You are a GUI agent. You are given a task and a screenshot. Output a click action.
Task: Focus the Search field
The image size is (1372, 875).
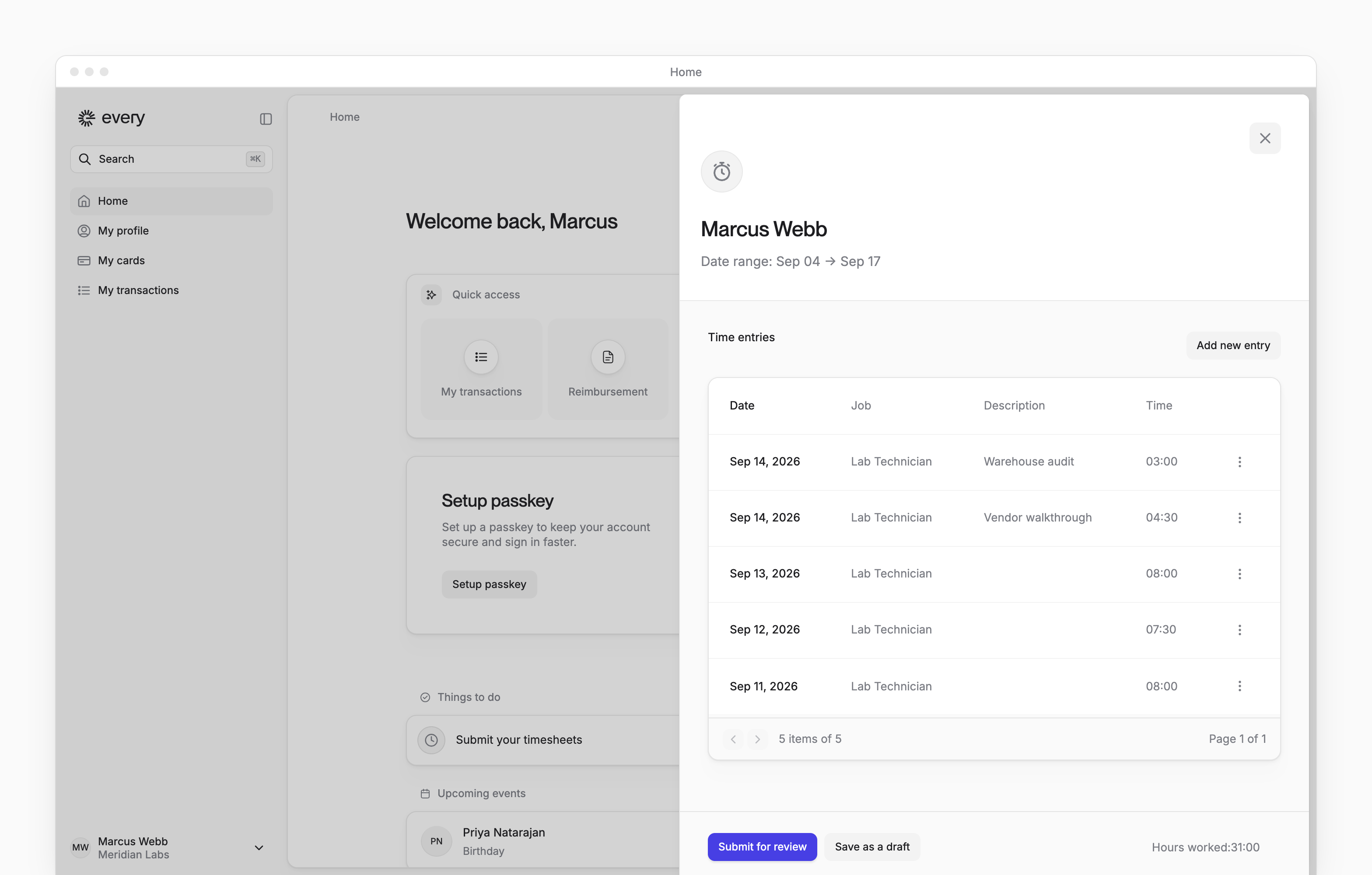pyautogui.click(x=171, y=159)
